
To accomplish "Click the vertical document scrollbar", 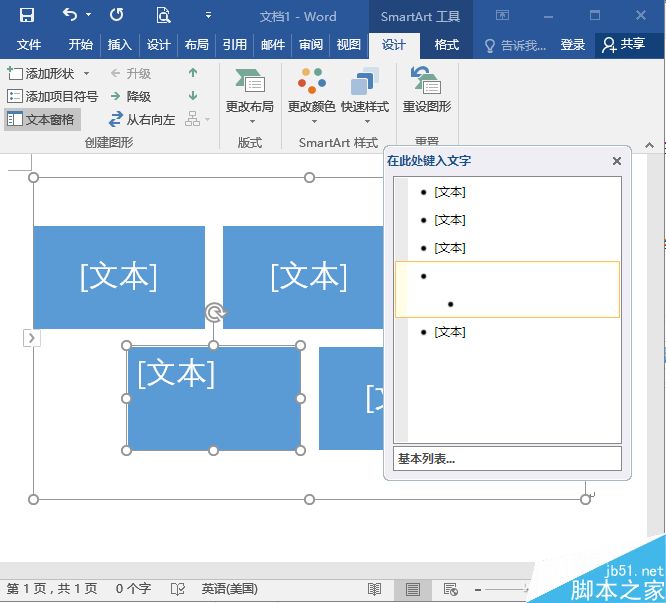I will click(x=653, y=344).
